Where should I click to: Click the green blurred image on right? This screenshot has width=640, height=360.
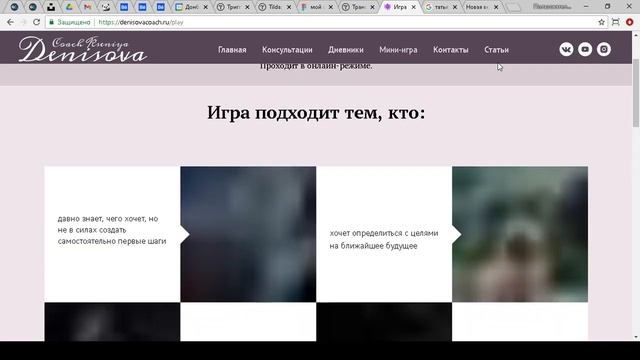520,234
